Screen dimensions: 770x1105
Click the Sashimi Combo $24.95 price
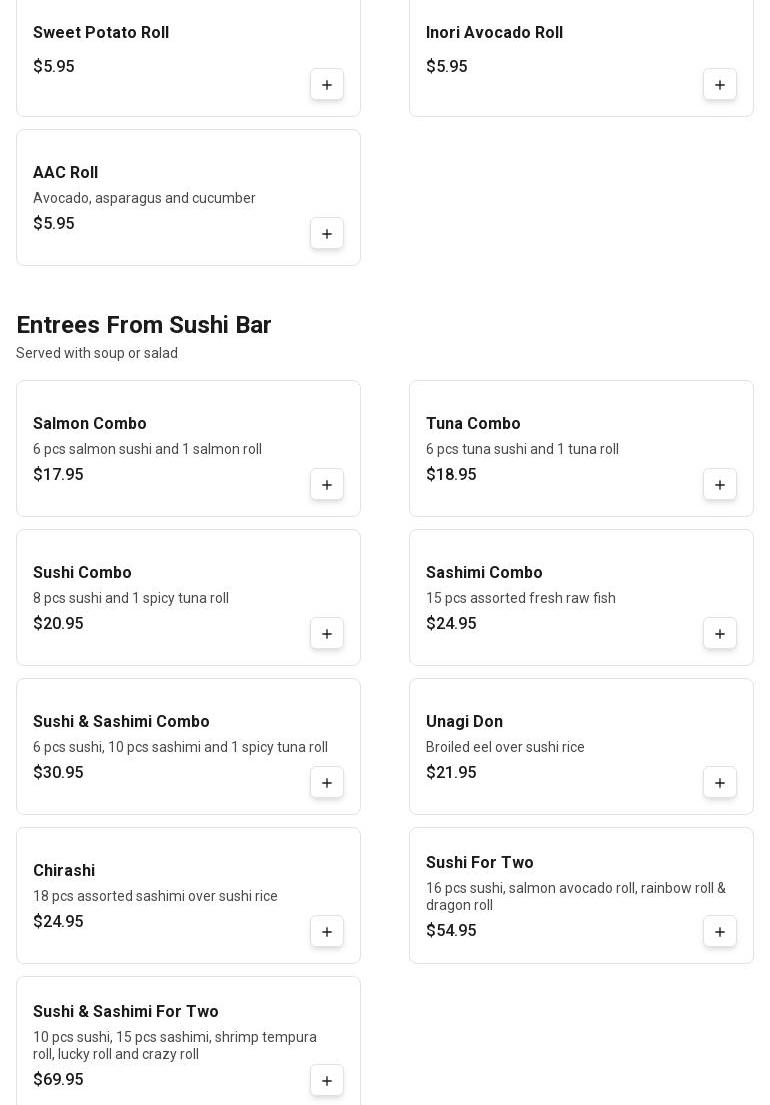tap(451, 624)
